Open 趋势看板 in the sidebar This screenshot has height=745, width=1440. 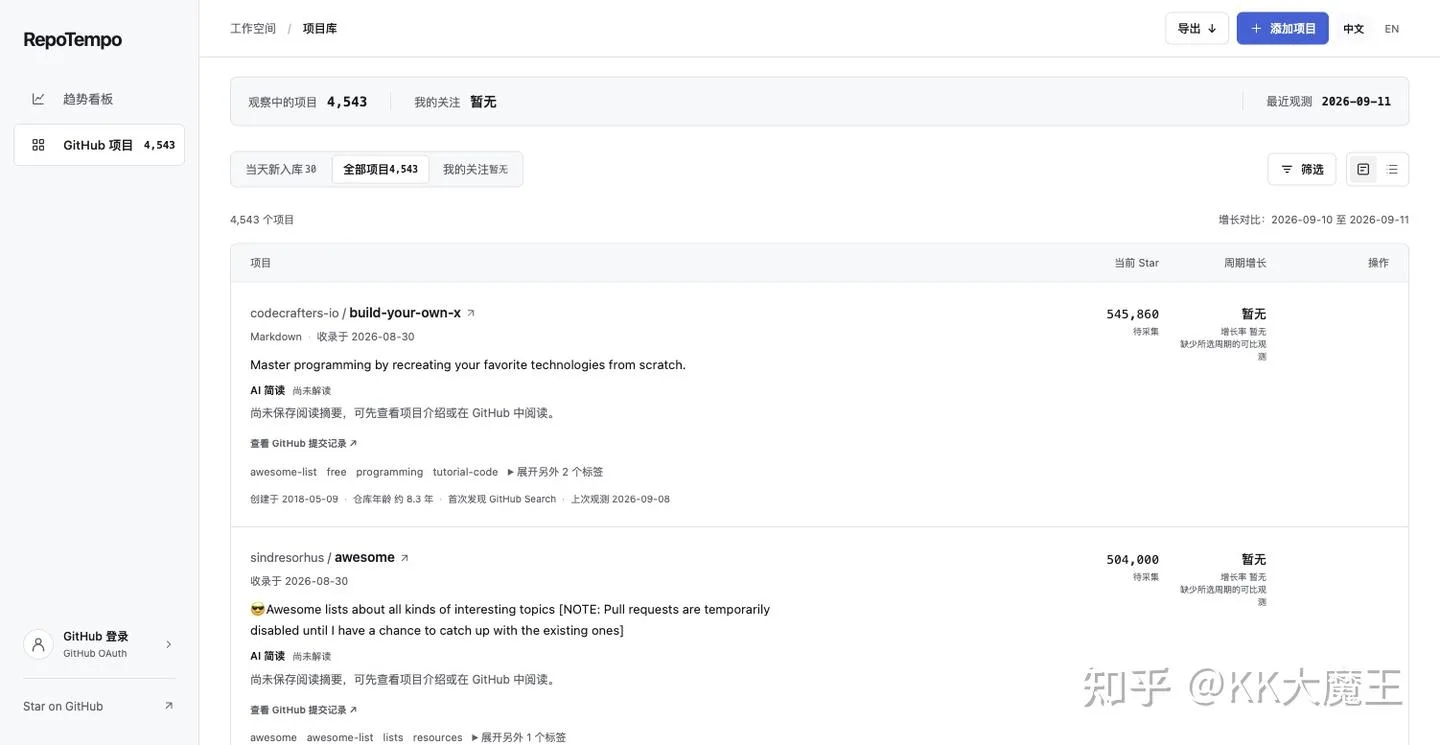[x=99, y=99]
